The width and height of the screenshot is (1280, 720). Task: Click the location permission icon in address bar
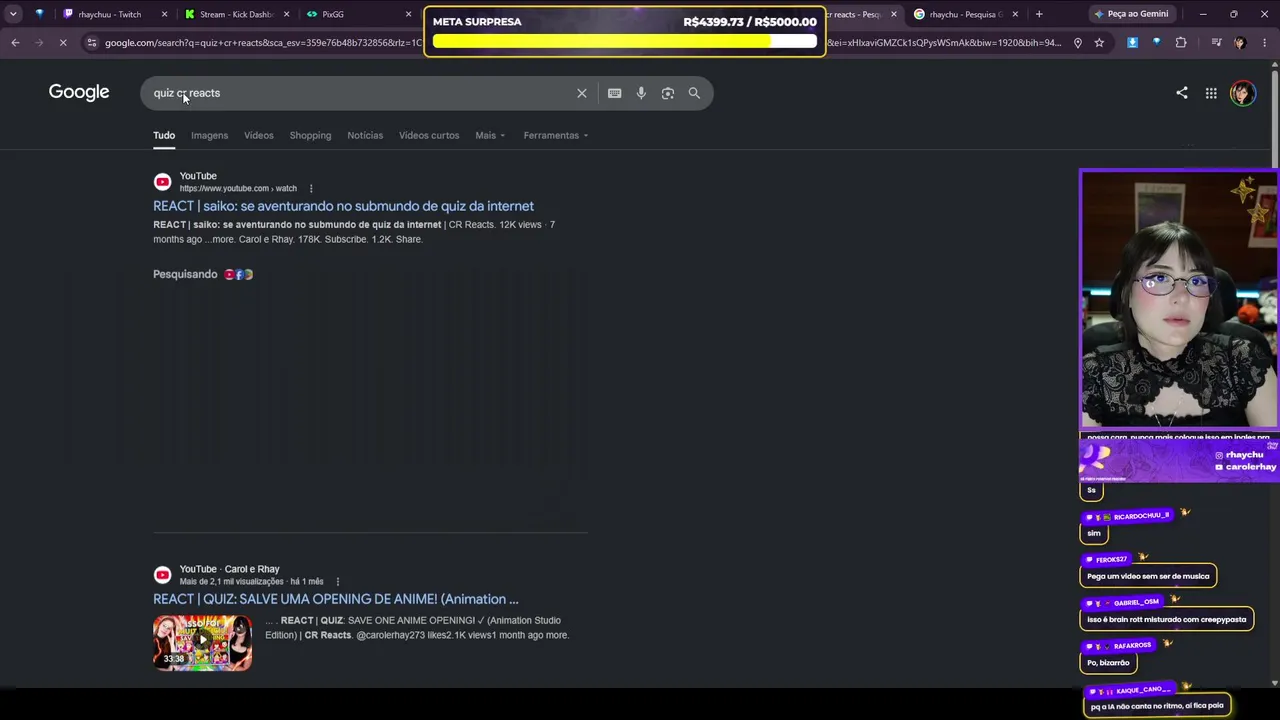[1077, 43]
